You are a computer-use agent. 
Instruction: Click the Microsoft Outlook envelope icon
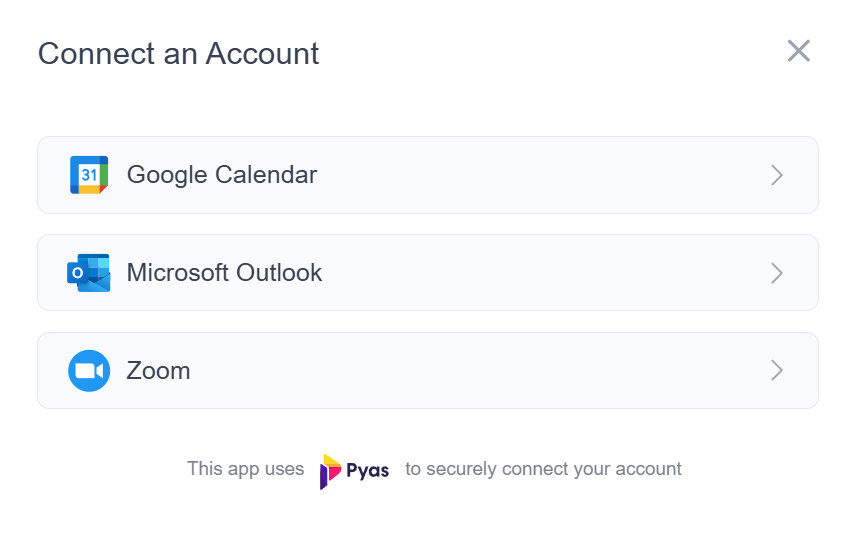tap(89, 273)
